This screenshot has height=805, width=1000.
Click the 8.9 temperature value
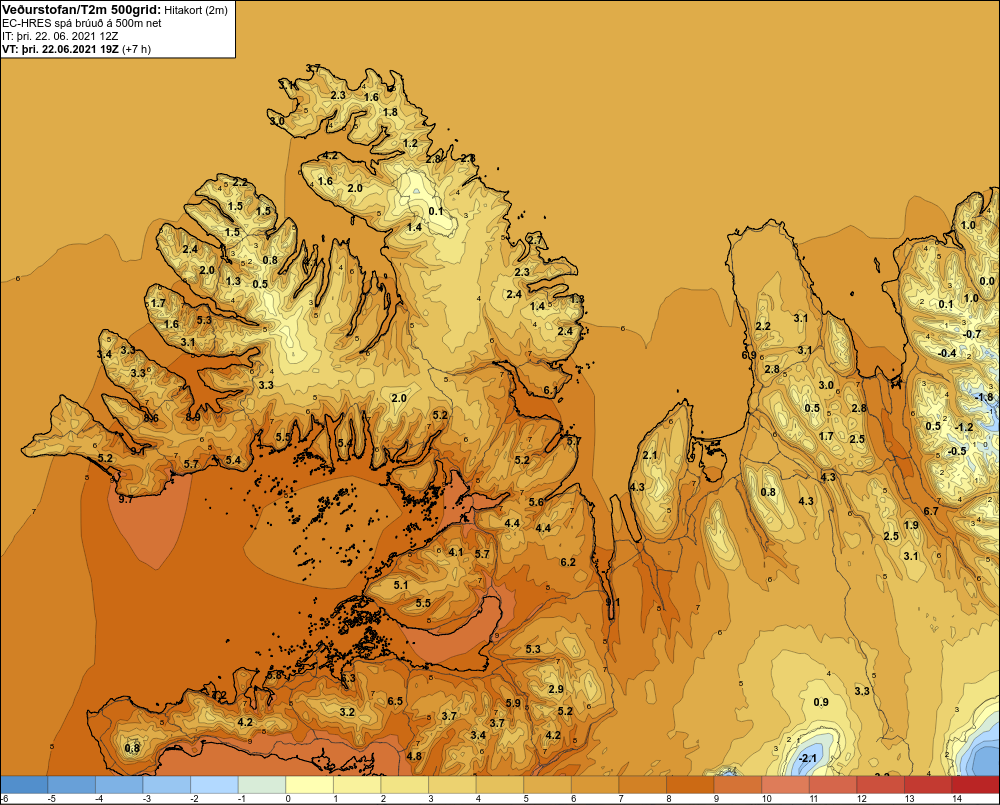(193, 417)
